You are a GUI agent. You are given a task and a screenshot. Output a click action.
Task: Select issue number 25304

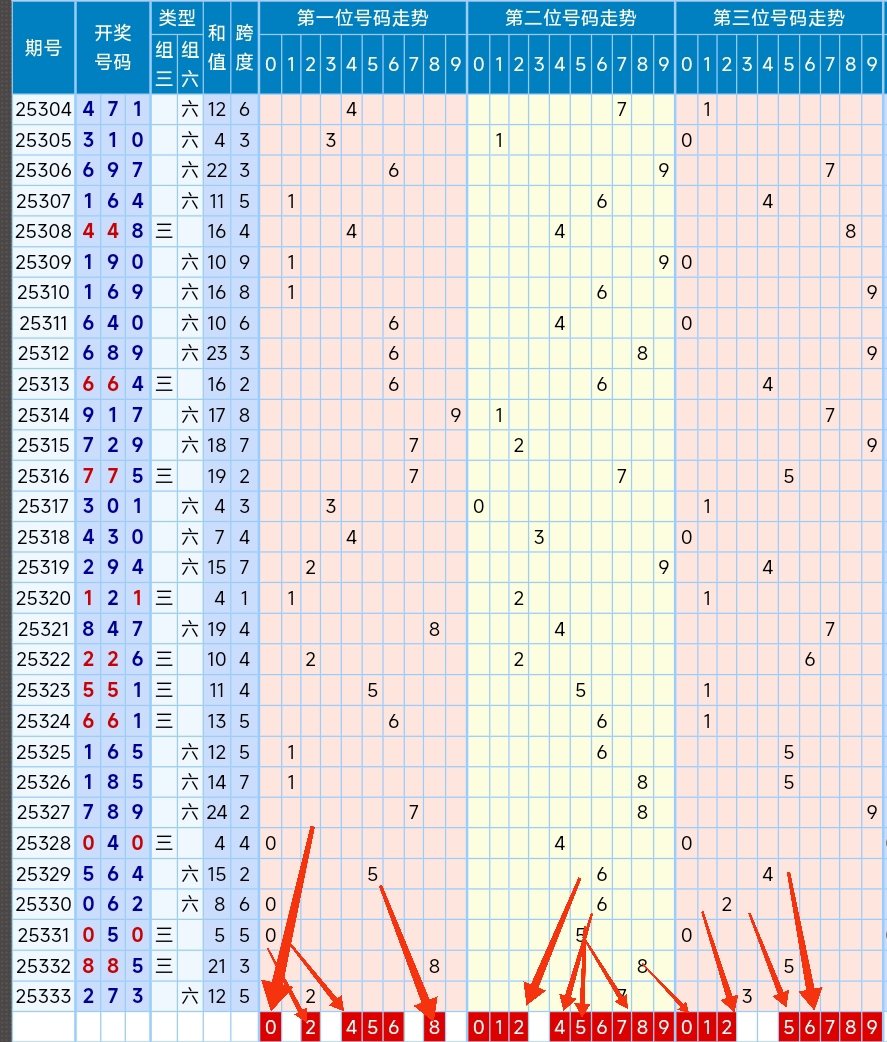click(44, 109)
